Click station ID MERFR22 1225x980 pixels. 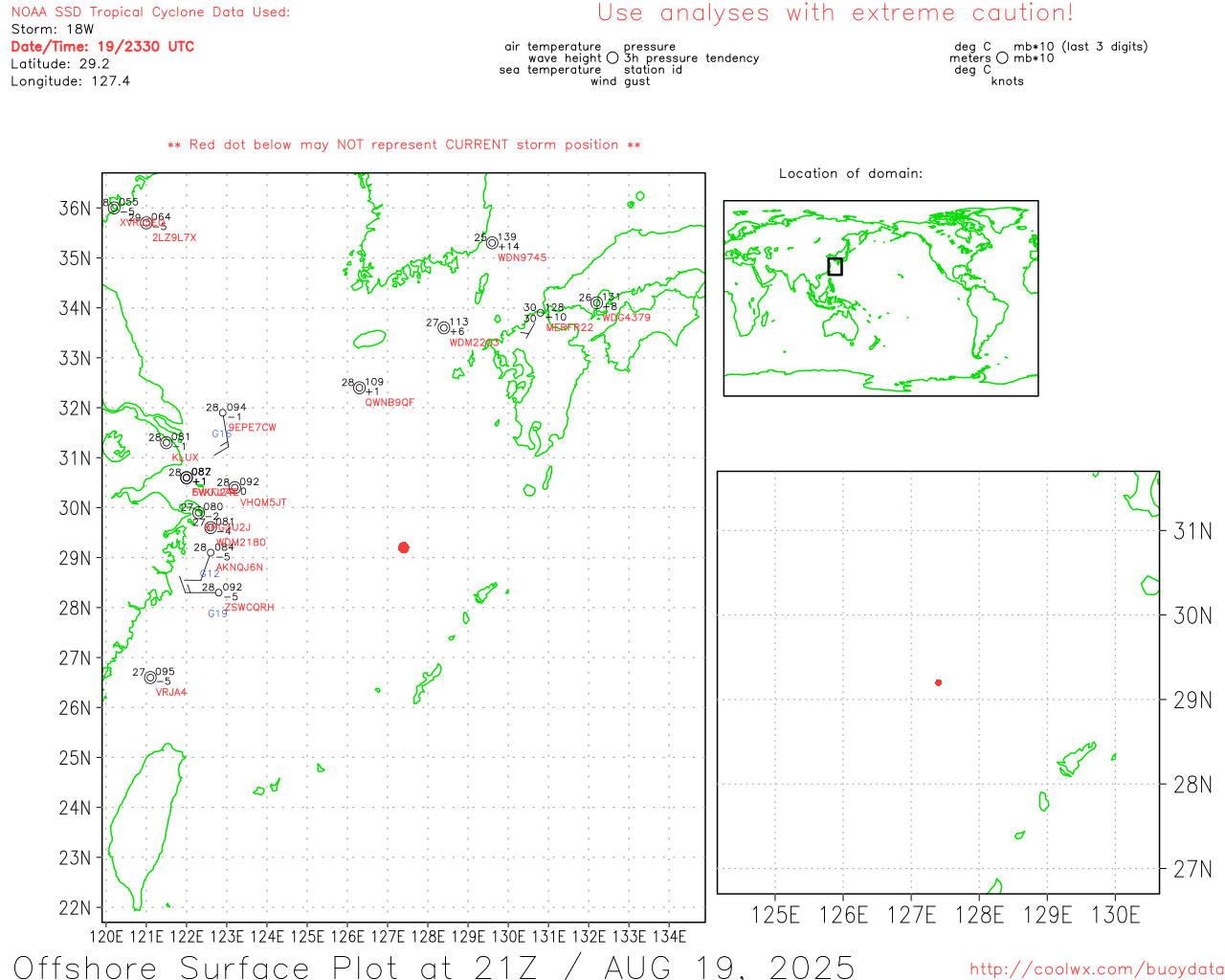tap(569, 327)
